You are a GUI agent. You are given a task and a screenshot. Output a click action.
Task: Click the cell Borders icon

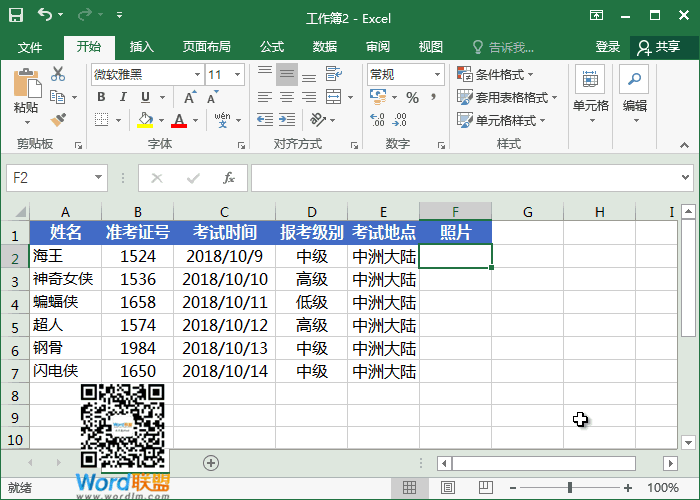click(x=102, y=120)
